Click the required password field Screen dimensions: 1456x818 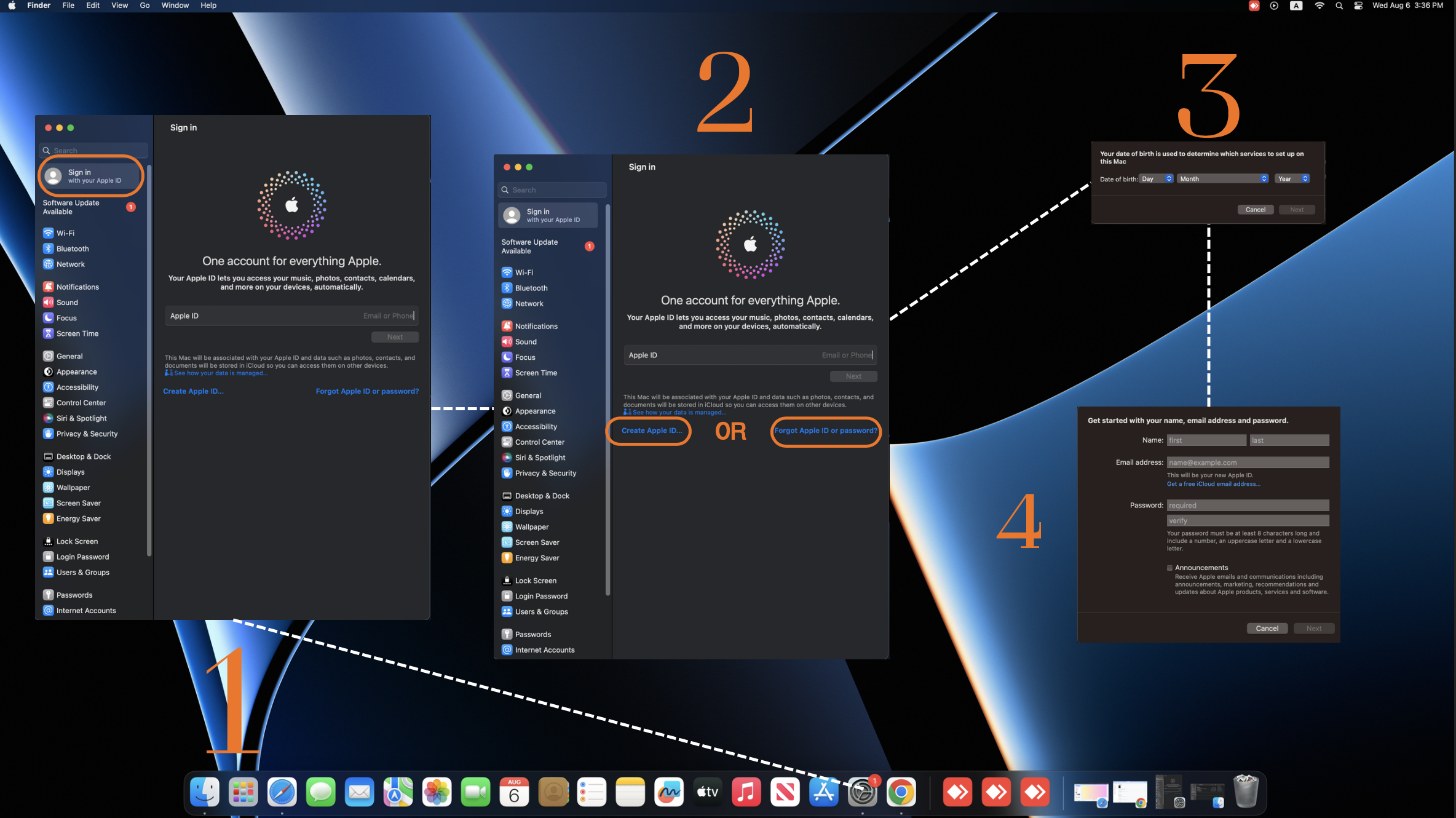pos(1248,506)
